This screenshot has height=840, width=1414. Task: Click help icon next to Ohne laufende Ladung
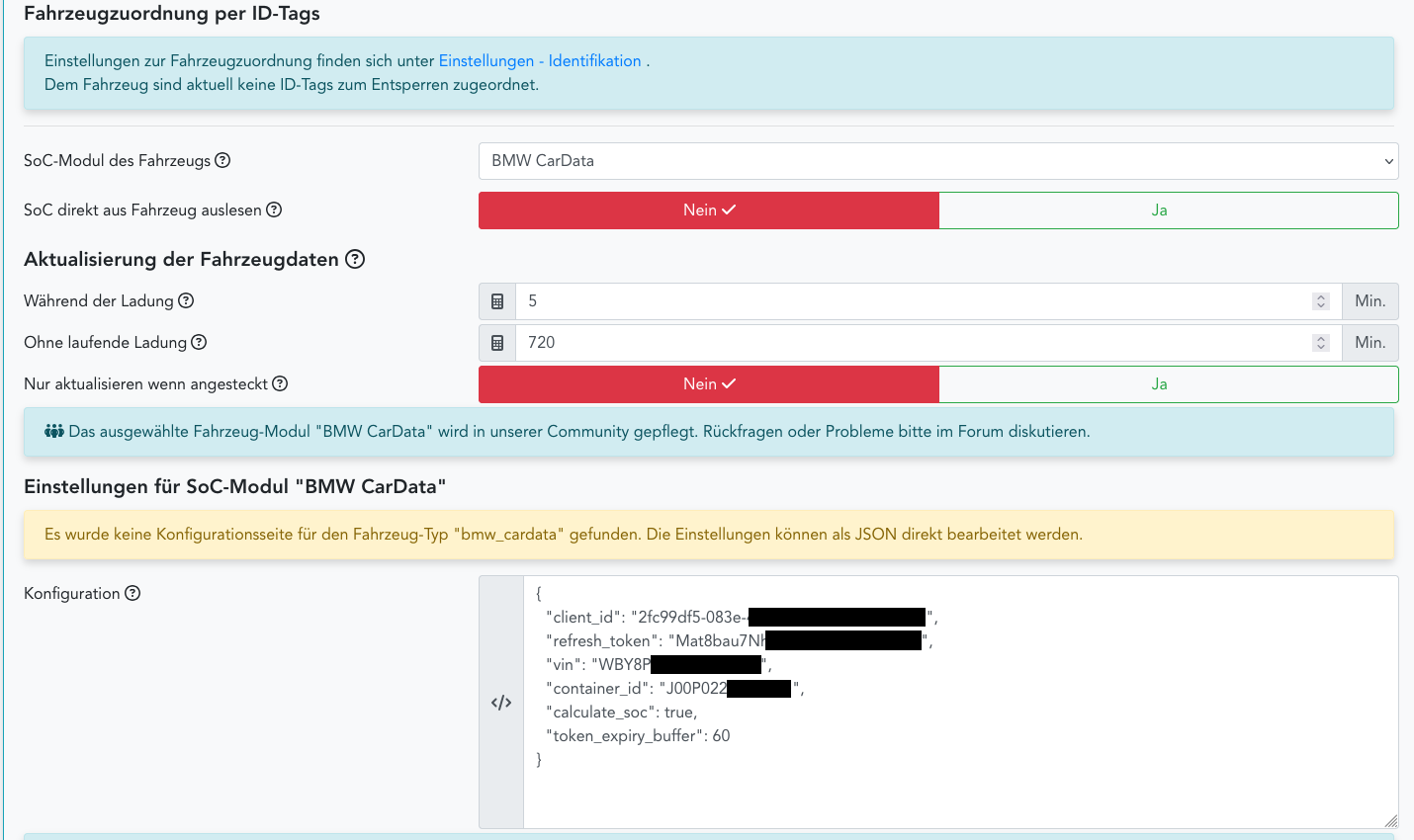click(x=199, y=342)
